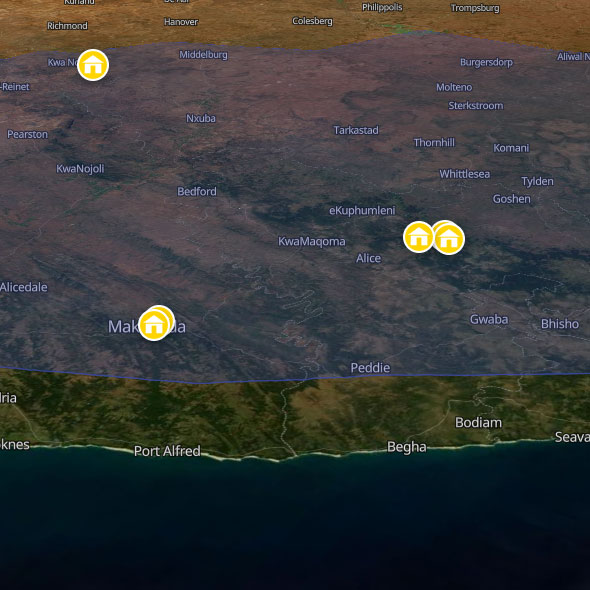Screen dimensions: 590x590
Task: Click the Komani town label
Action: 511,148
